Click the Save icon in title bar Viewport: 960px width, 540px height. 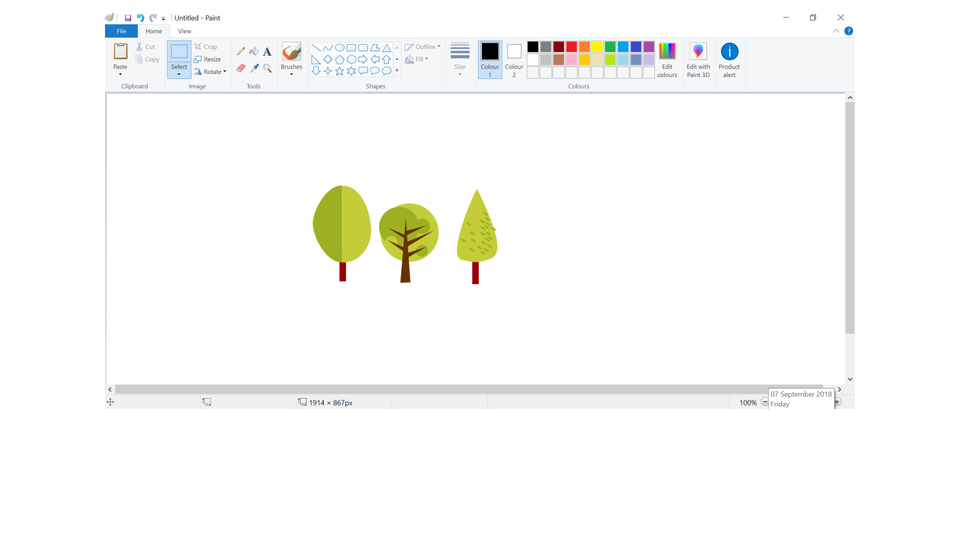(128, 18)
